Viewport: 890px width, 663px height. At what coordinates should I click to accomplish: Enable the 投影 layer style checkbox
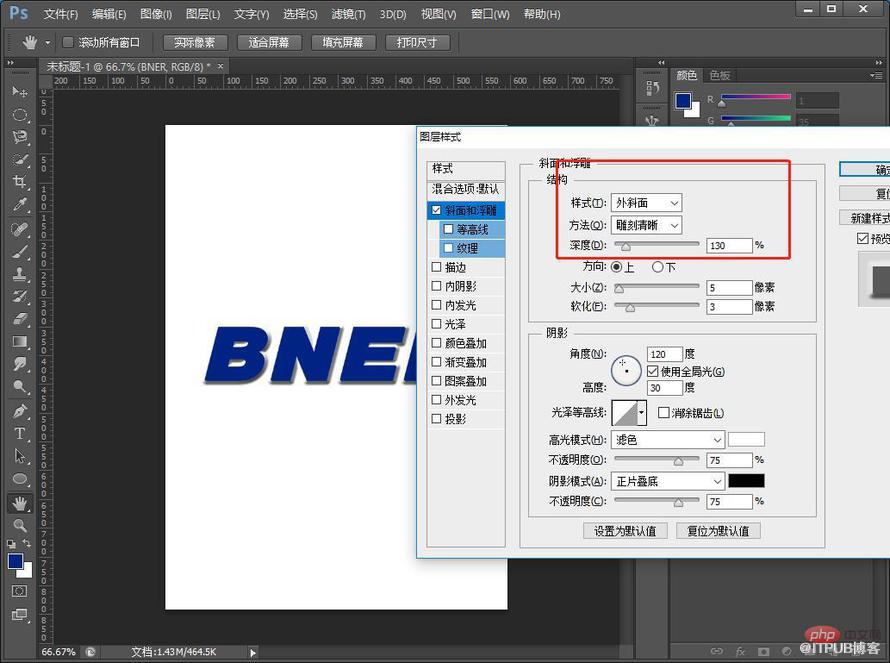pos(436,418)
